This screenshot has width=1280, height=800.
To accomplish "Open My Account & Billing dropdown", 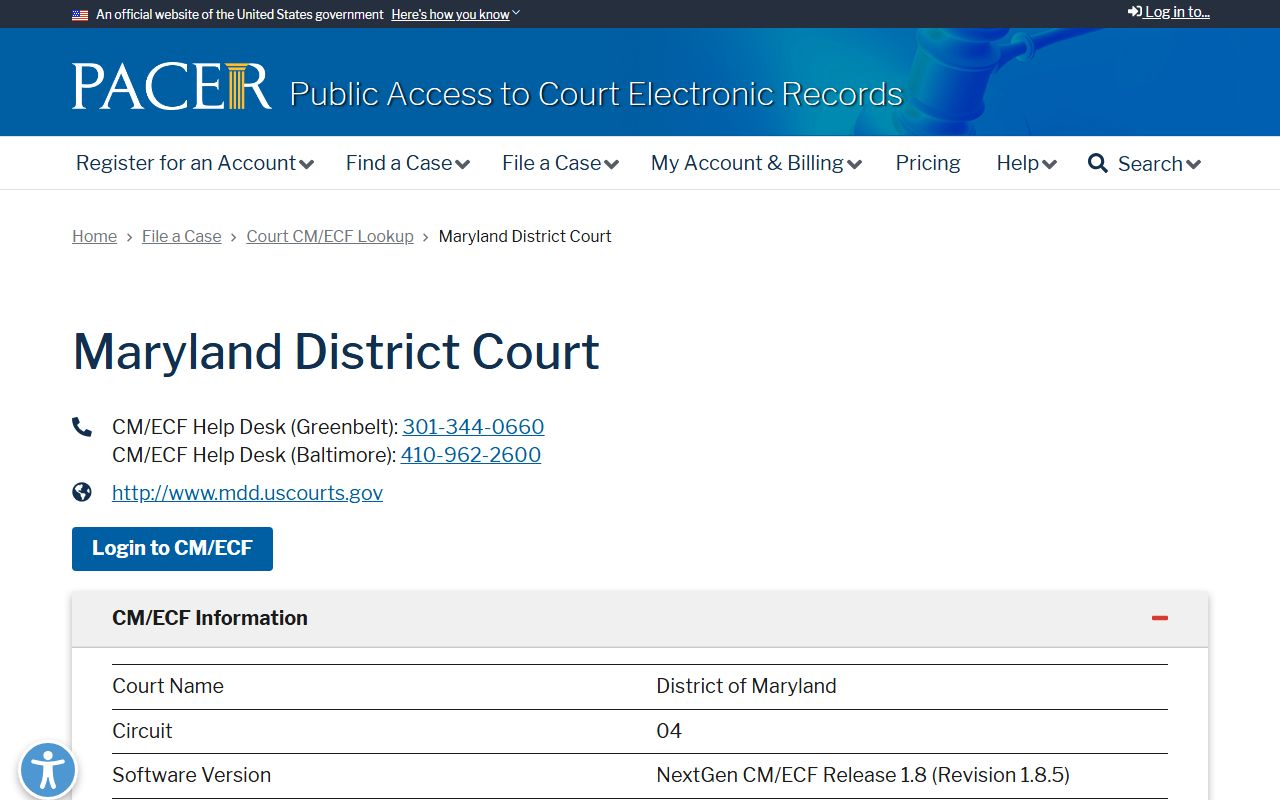I will click(x=756, y=163).
